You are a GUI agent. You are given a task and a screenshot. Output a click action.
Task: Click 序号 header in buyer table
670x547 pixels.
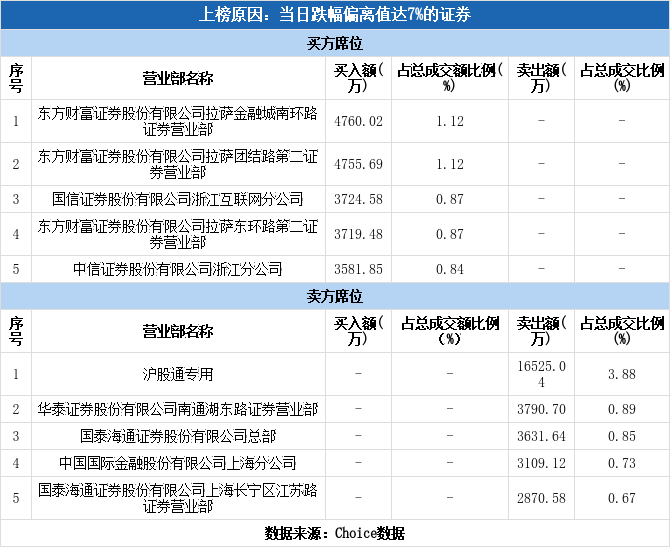click(x=16, y=79)
